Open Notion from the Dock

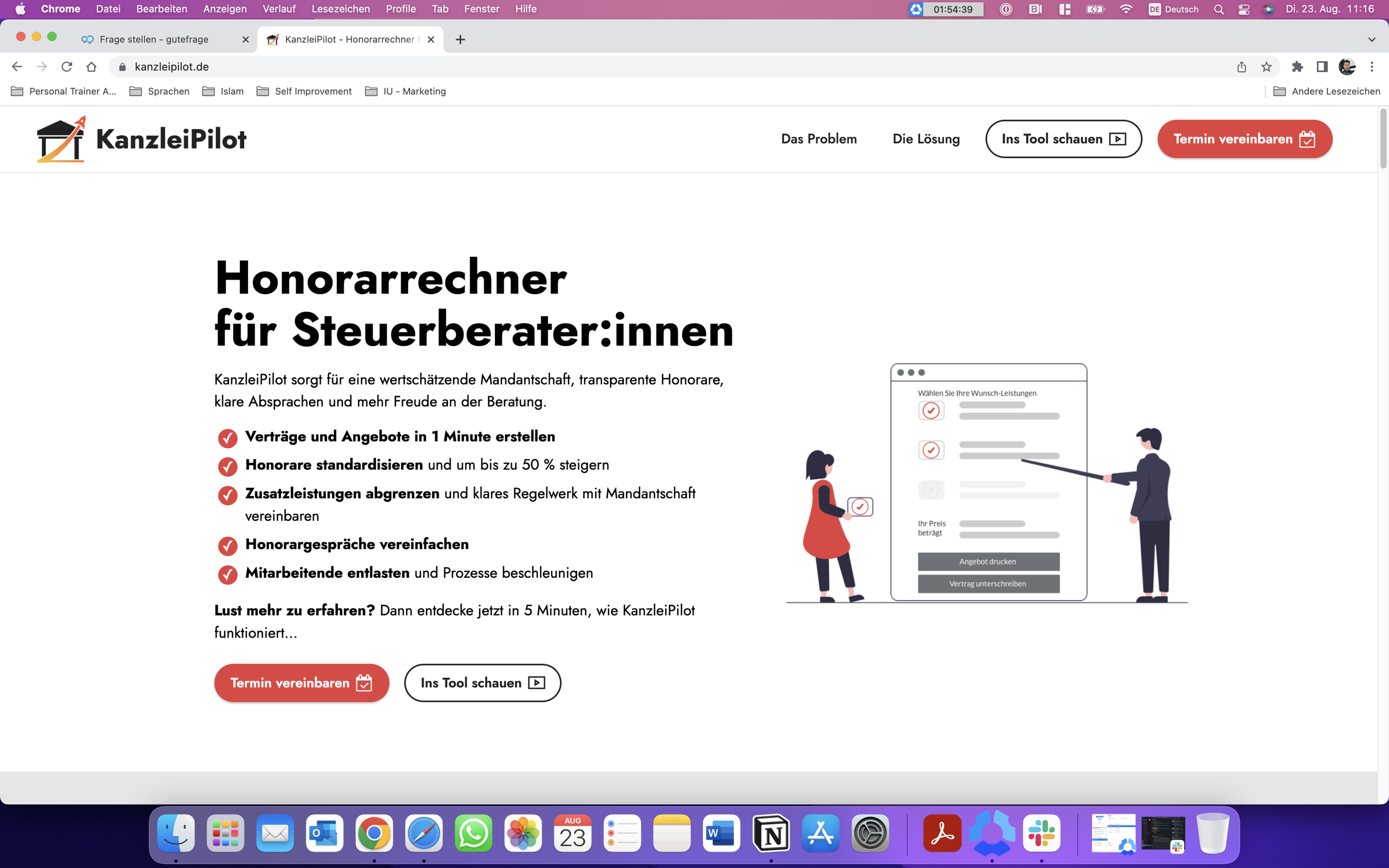coord(772,833)
